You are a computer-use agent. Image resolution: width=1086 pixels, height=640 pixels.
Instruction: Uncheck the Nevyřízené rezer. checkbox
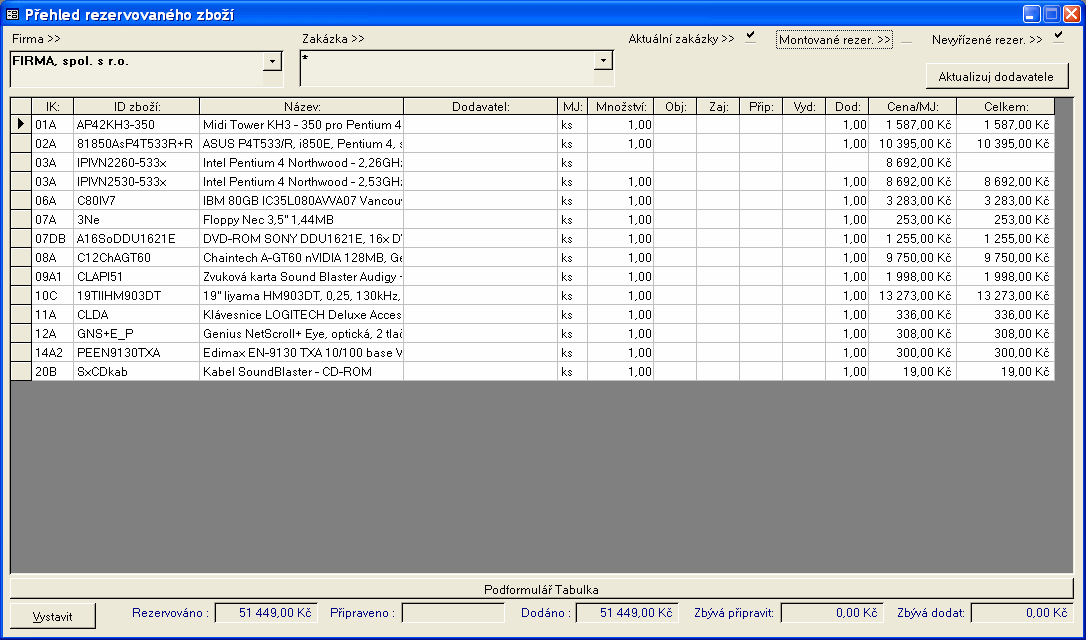click(1058, 38)
